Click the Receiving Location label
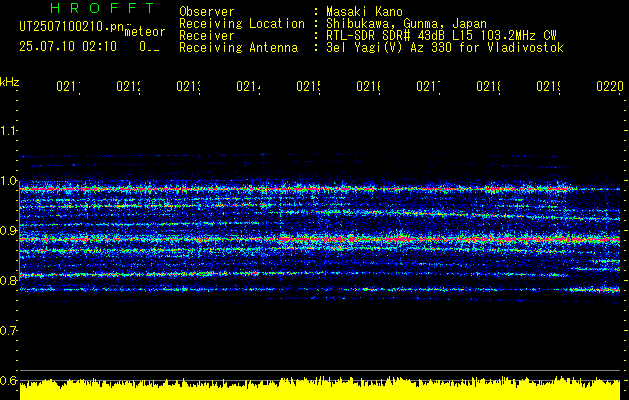 pyautogui.click(x=242, y=24)
